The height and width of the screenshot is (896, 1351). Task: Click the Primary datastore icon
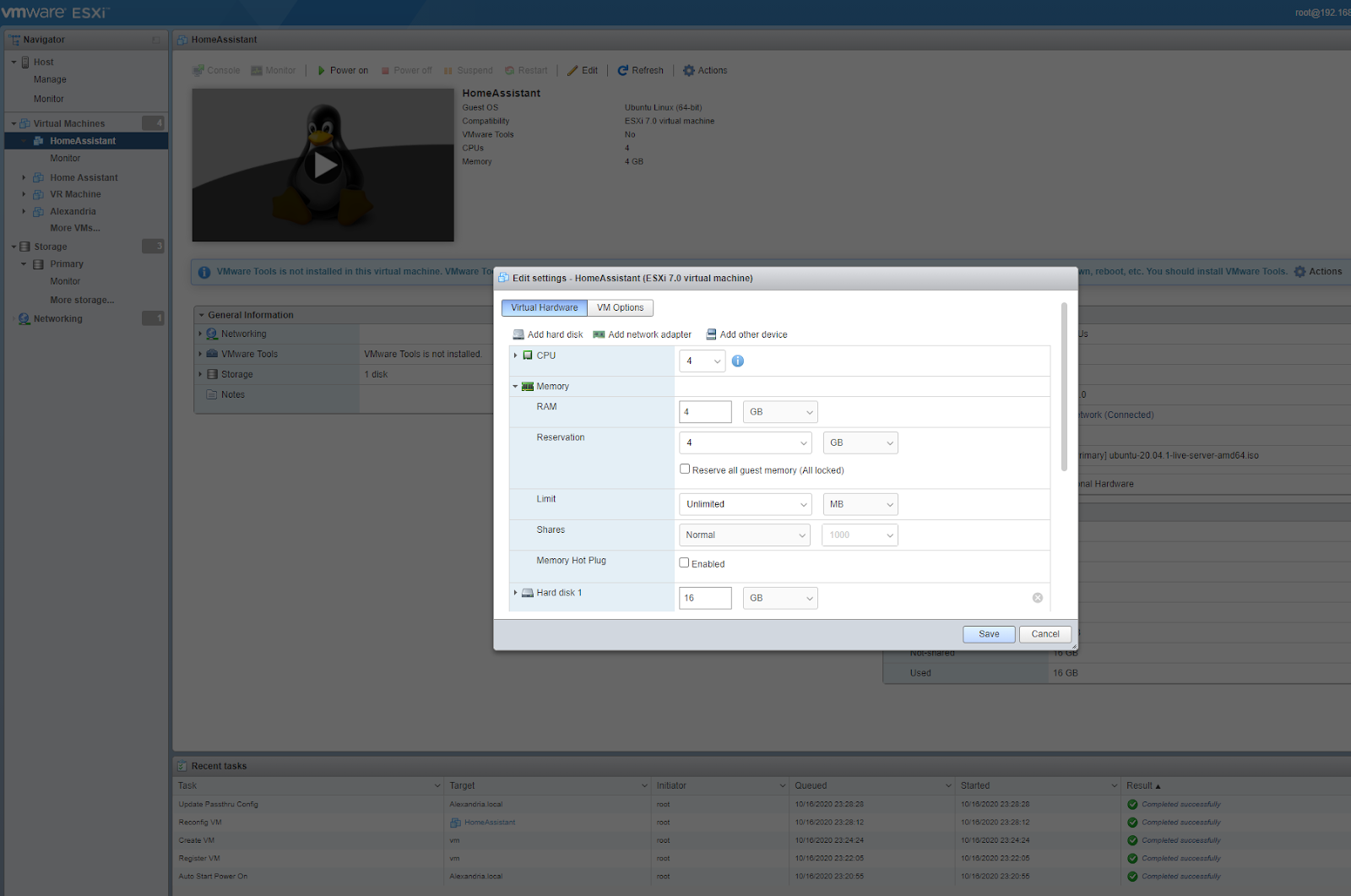(39, 264)
